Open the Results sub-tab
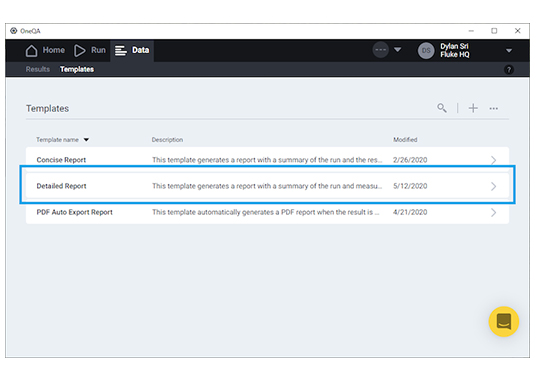Image resolution: width=538 pixels, height=374 pixels. pos(38,69)
